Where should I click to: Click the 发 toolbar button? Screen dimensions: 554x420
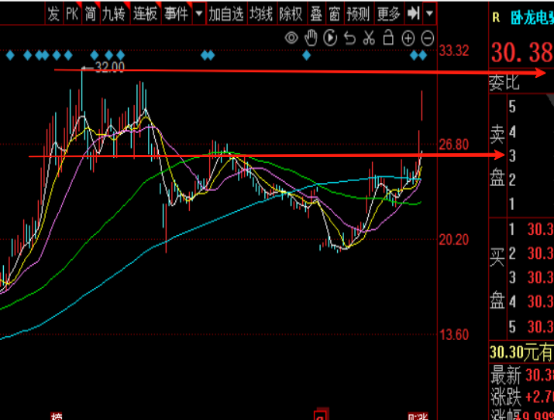pyautogui.click(x=54, y=14)
